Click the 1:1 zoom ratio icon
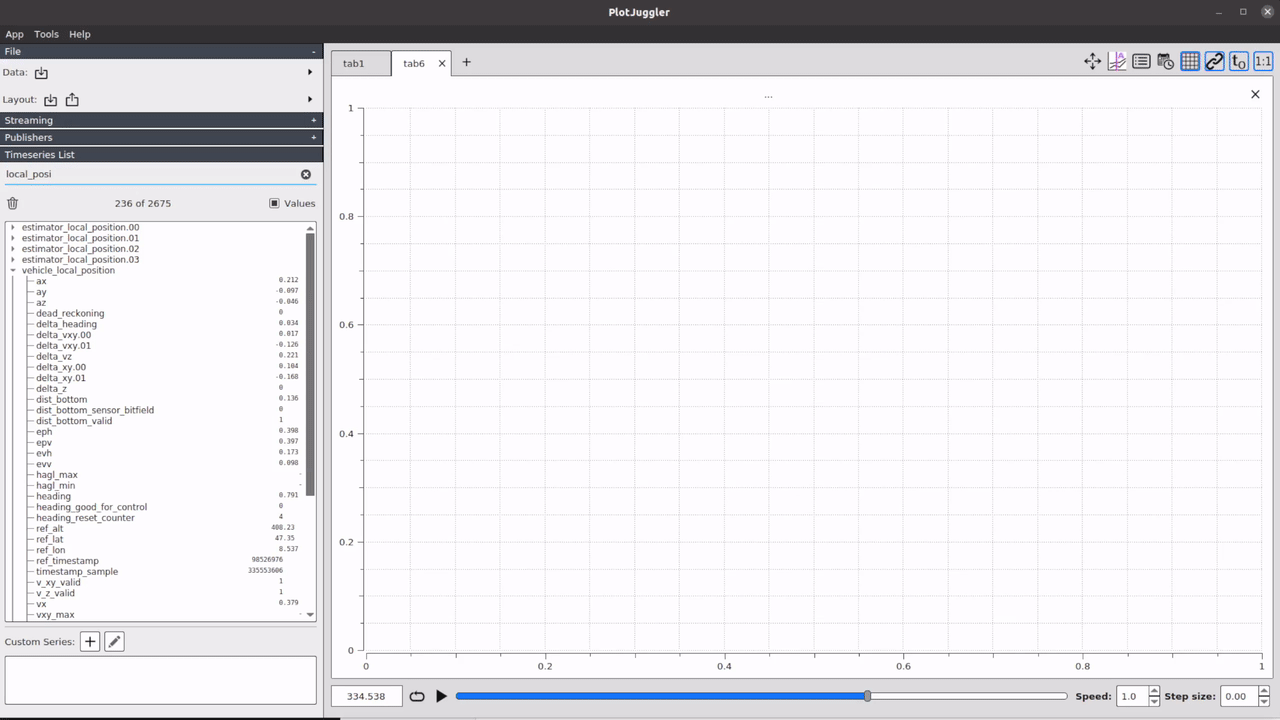Image resolution: width=1280 pixels, height=720 pixels. pyautogui.click(x=1262, y=61)
